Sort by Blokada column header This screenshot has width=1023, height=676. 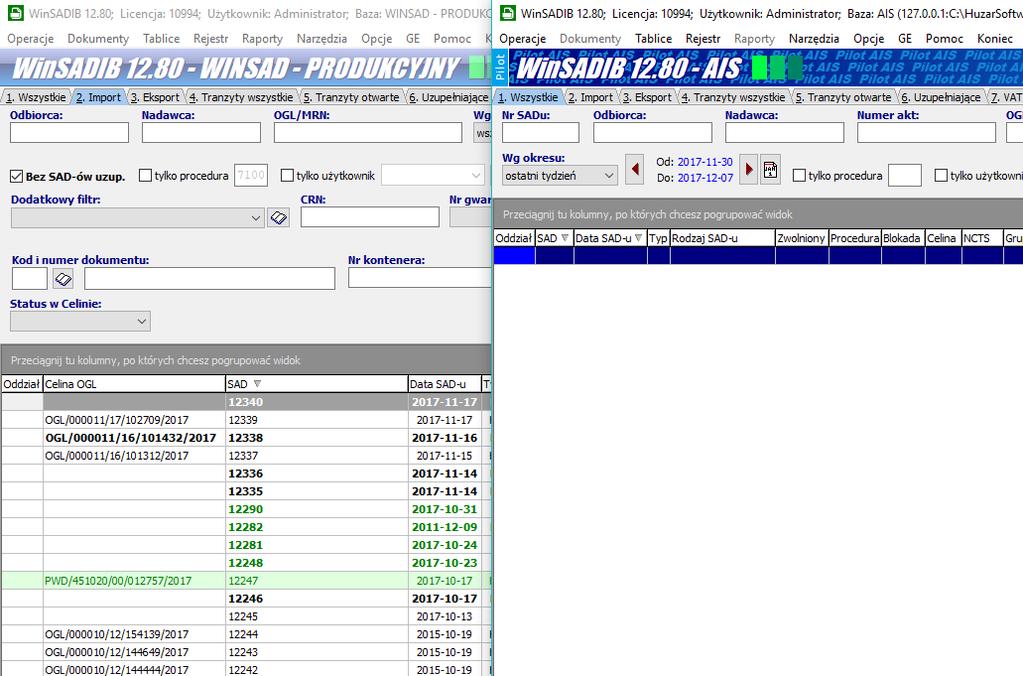tap(903, 238)
